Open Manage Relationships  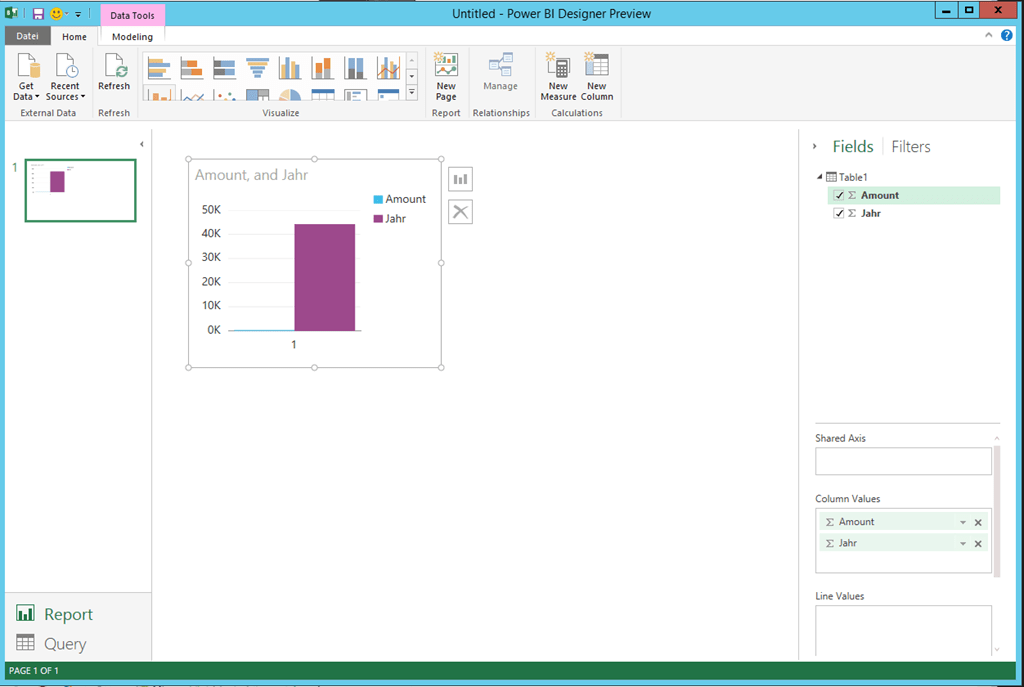[500, 72]
